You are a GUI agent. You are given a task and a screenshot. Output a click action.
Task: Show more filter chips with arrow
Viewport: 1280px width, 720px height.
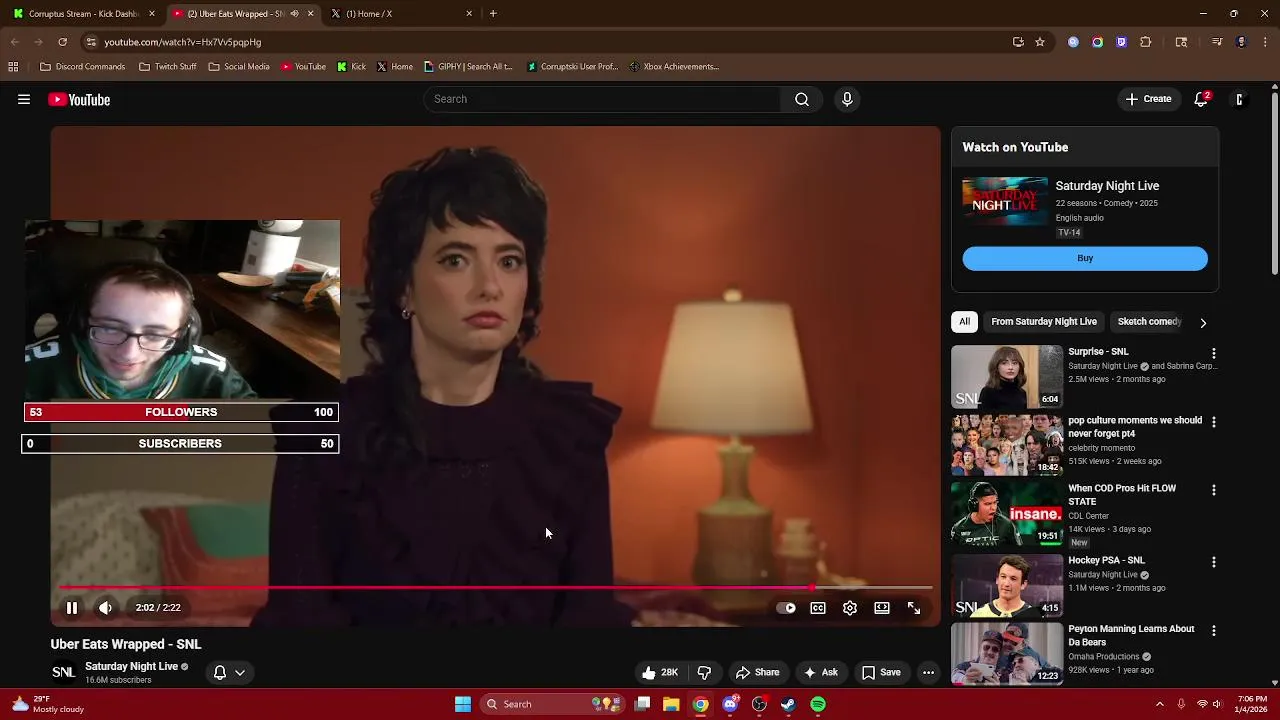[x=1203, y=322]
